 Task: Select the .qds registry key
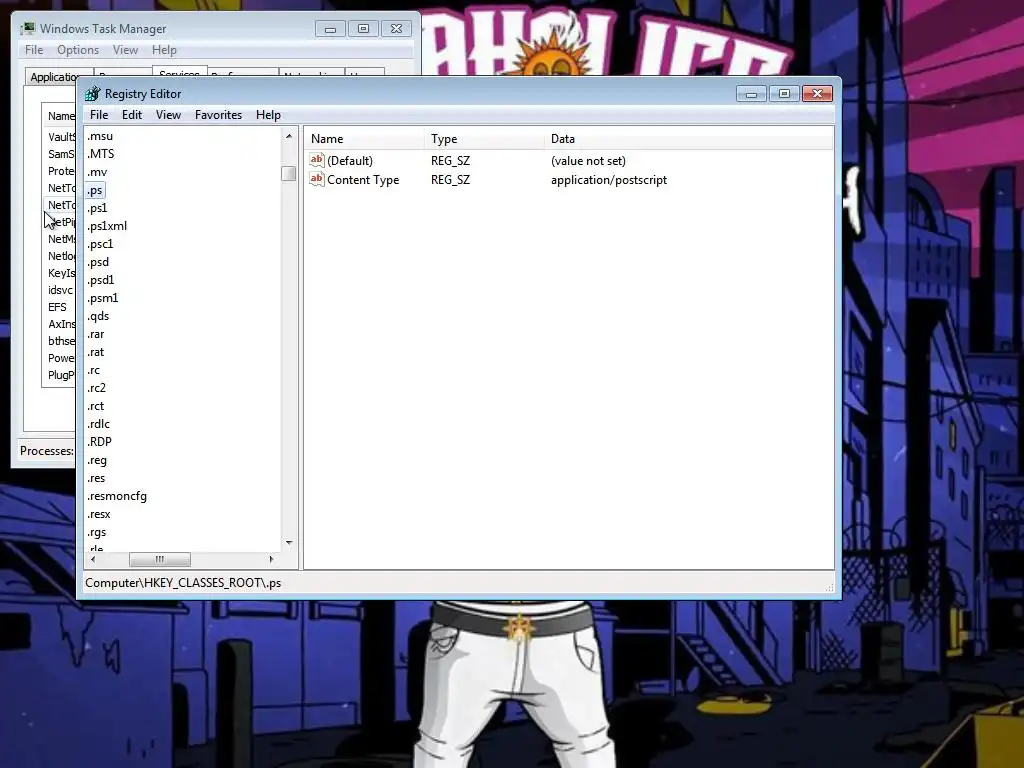(x=98, y=316)
